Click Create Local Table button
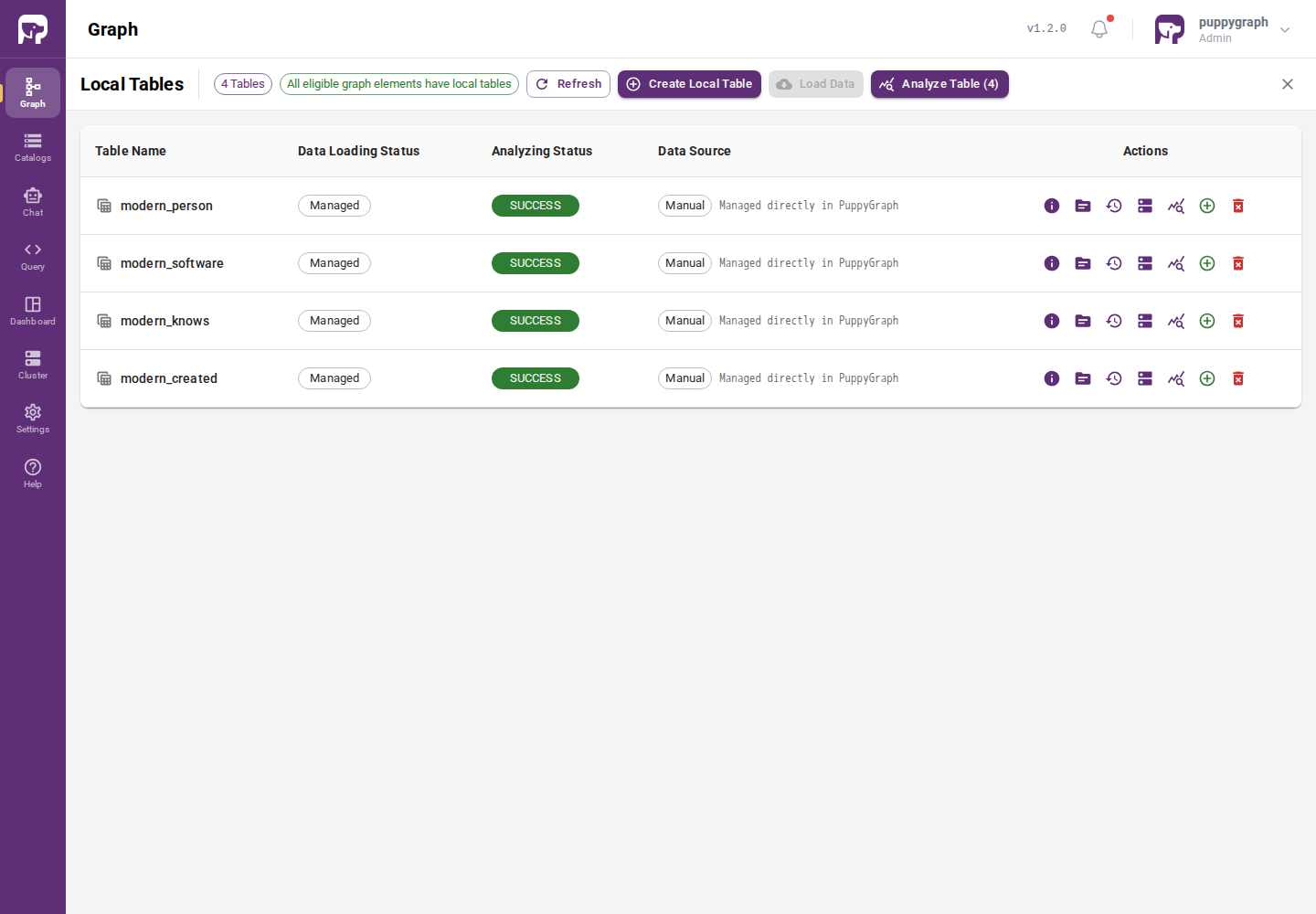 pos(689,84)
